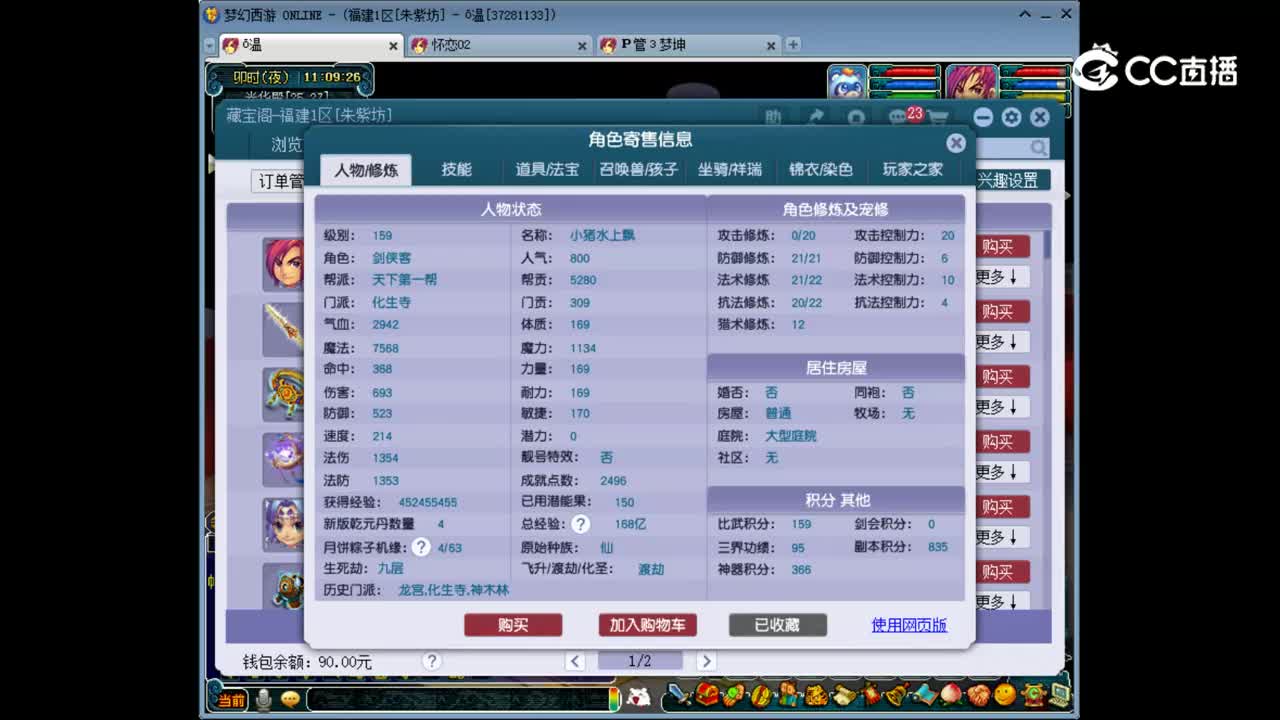Select the red-haired character listing thumbnail
Screen dimensions: 1280x720
click(283, 264)
